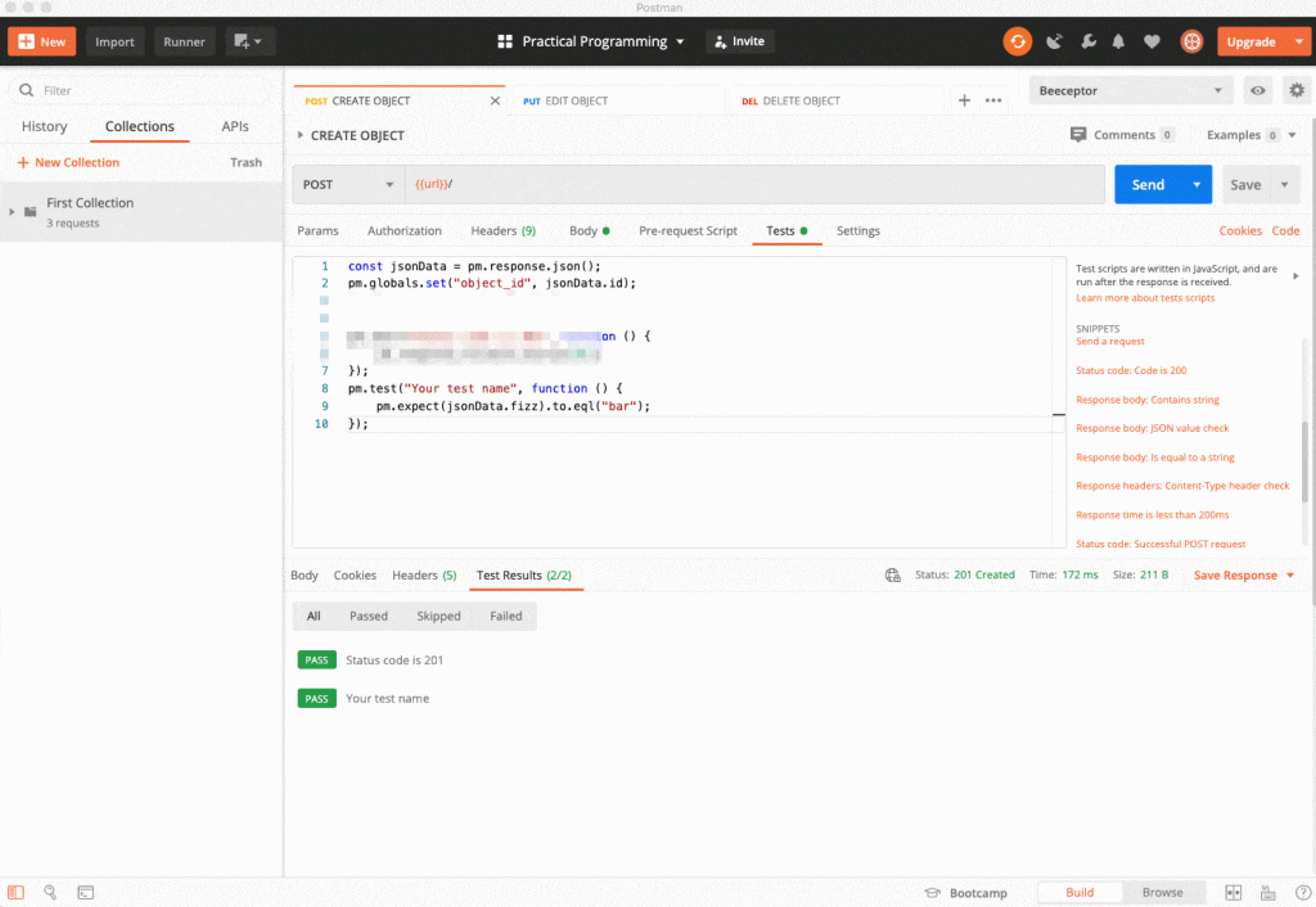The image size is (1316, 907).
Task: Click the snippets list scrollbar
Action: pos(1304,461)
